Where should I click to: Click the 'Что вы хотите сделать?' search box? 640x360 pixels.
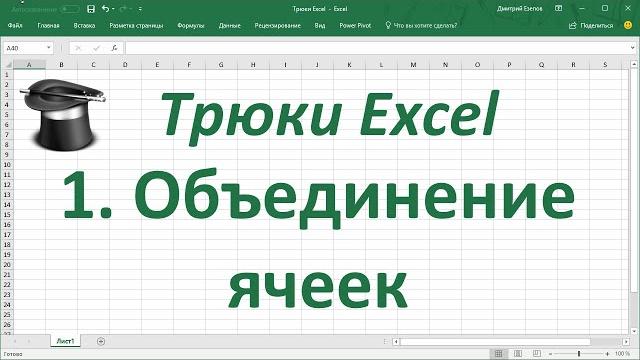(421, 25)
